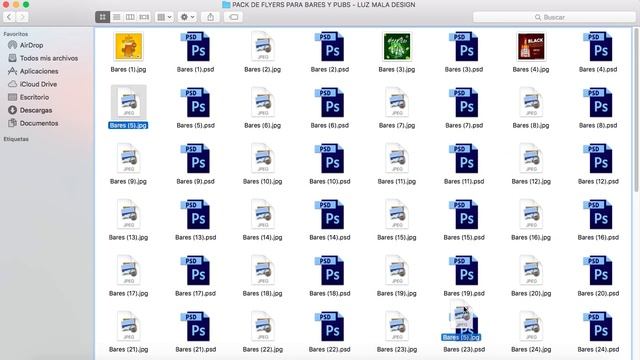This screenshot has height=360, width=640.
Task: Switch to icon view mode
Action: [x=102, y=17]
